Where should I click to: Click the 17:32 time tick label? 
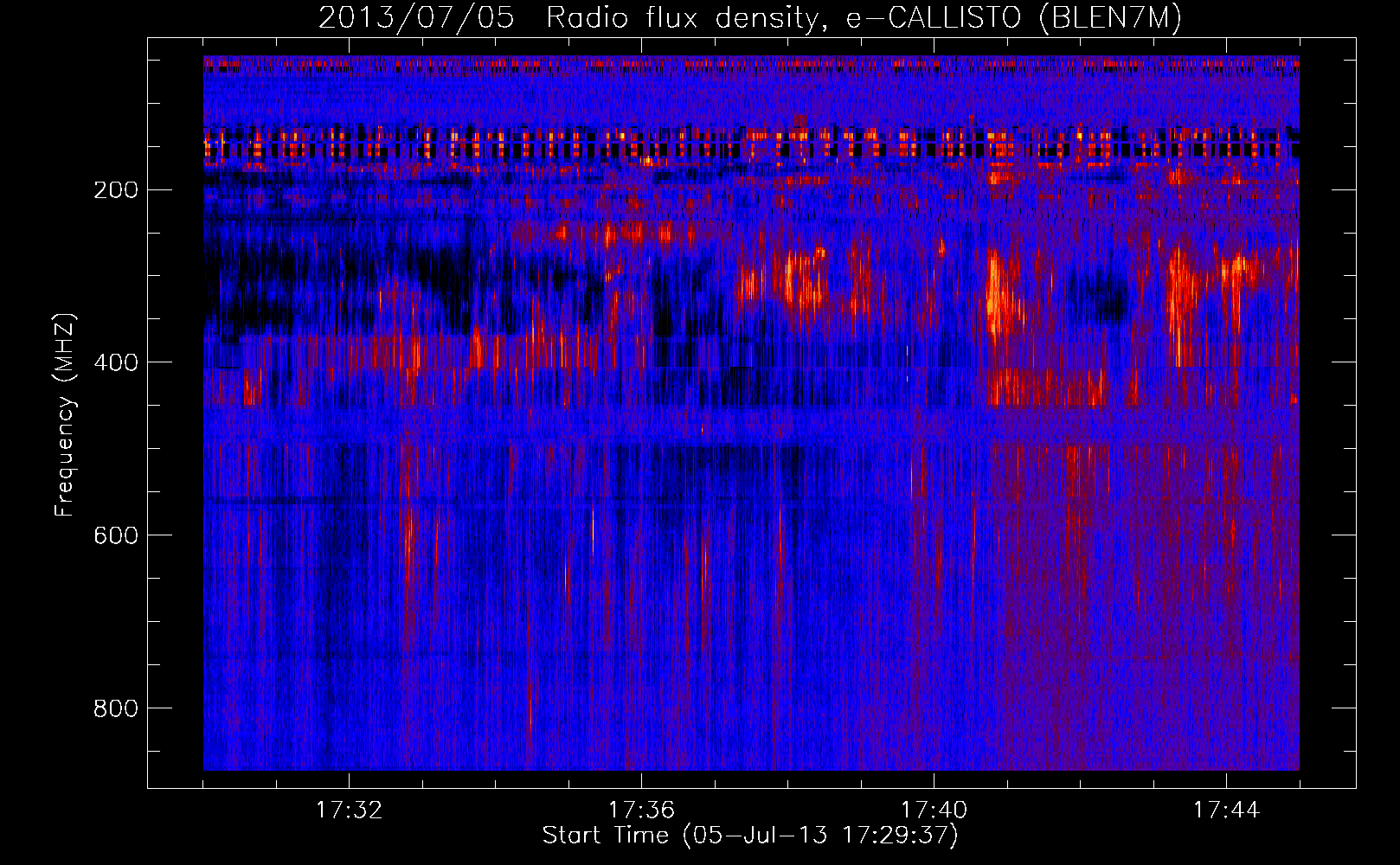click(349, 811)
